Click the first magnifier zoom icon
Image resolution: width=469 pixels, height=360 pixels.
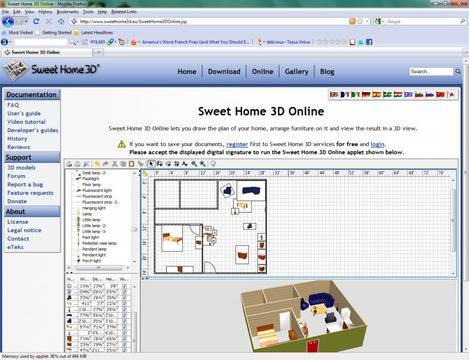(x=194, y=164)
